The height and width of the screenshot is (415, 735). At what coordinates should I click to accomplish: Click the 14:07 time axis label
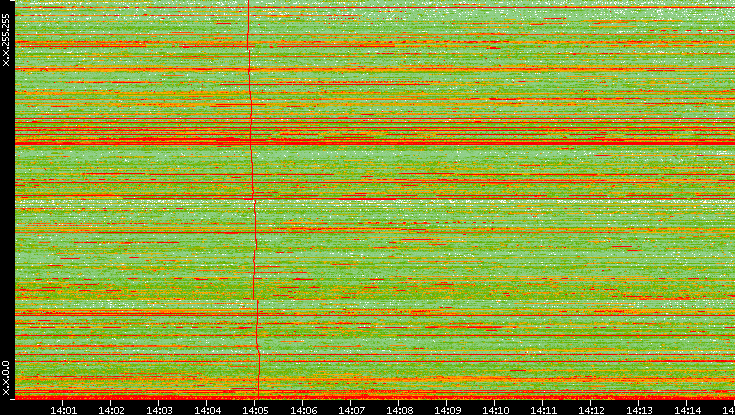coord(351,410)
